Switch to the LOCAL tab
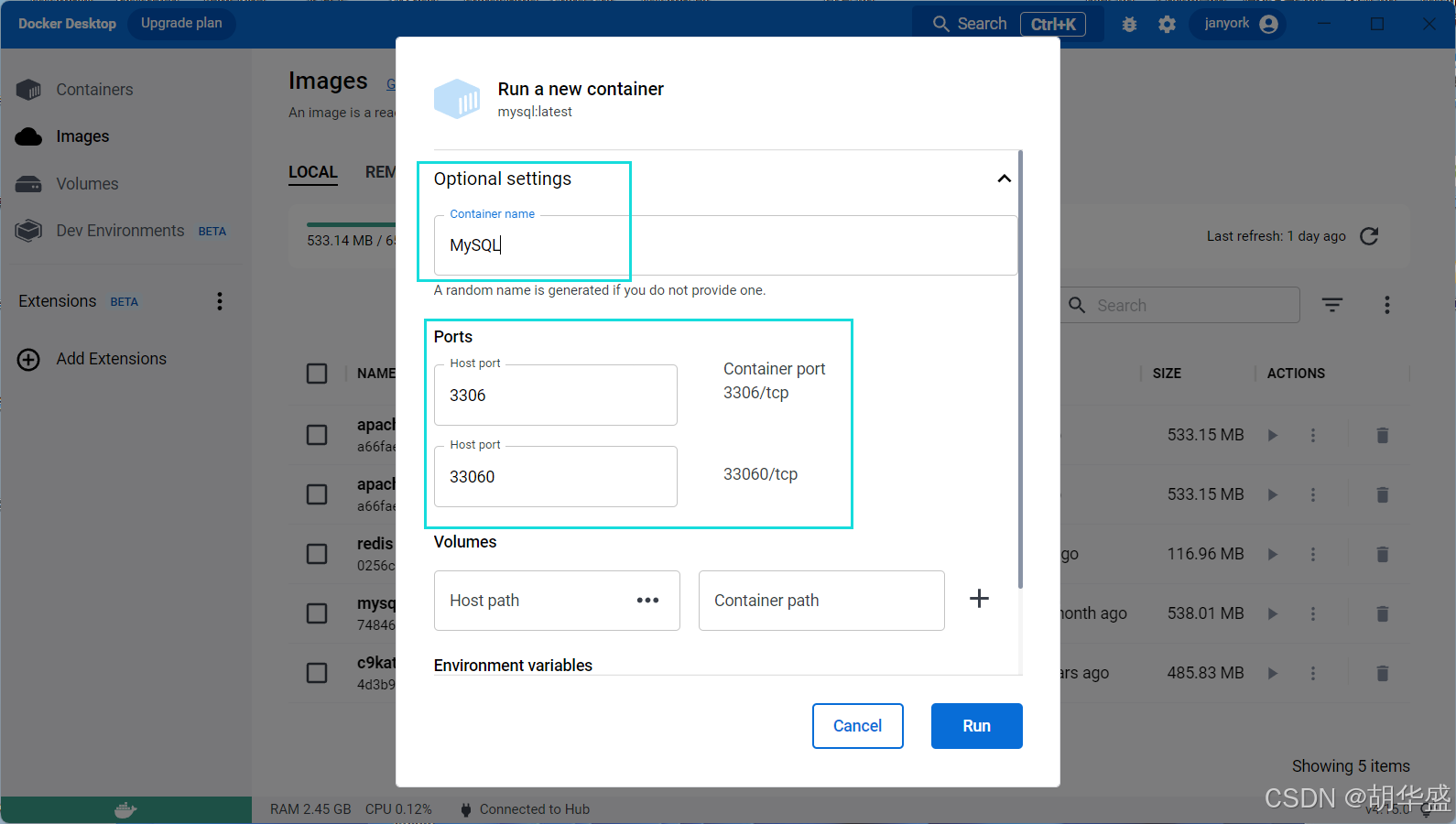The height and width of the screenshot is (824, 1456). coord(313,172)
